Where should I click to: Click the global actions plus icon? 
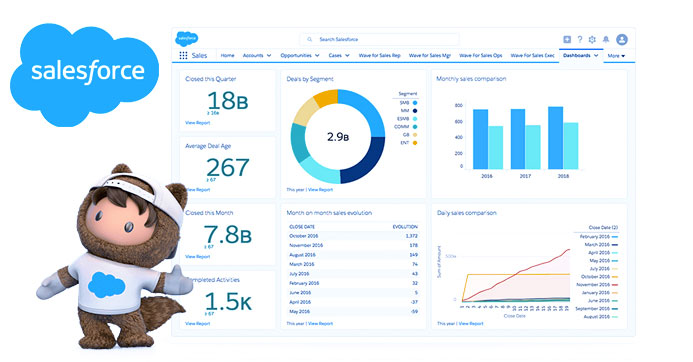[x=567, y=39]
